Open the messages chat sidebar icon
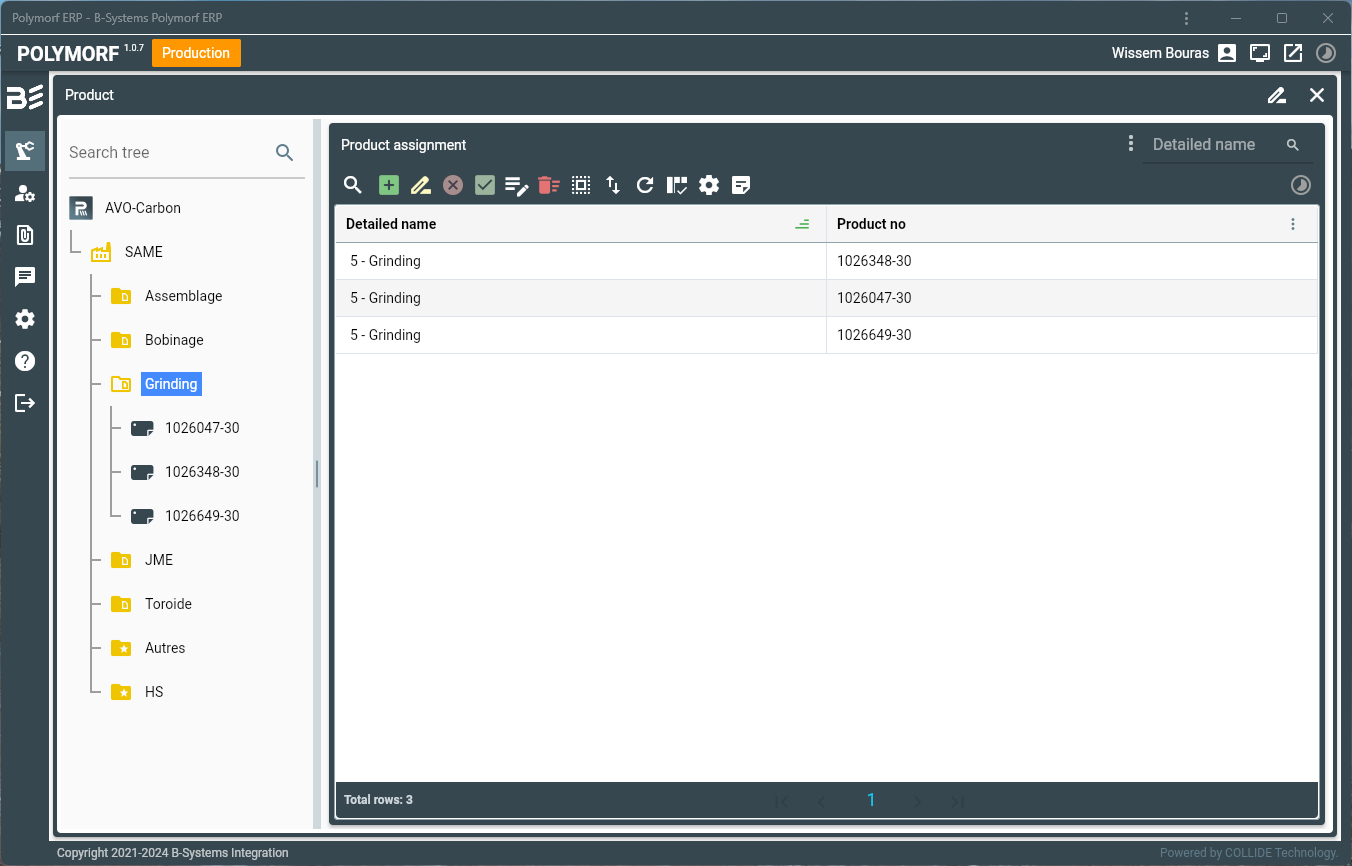 point(25,277)
